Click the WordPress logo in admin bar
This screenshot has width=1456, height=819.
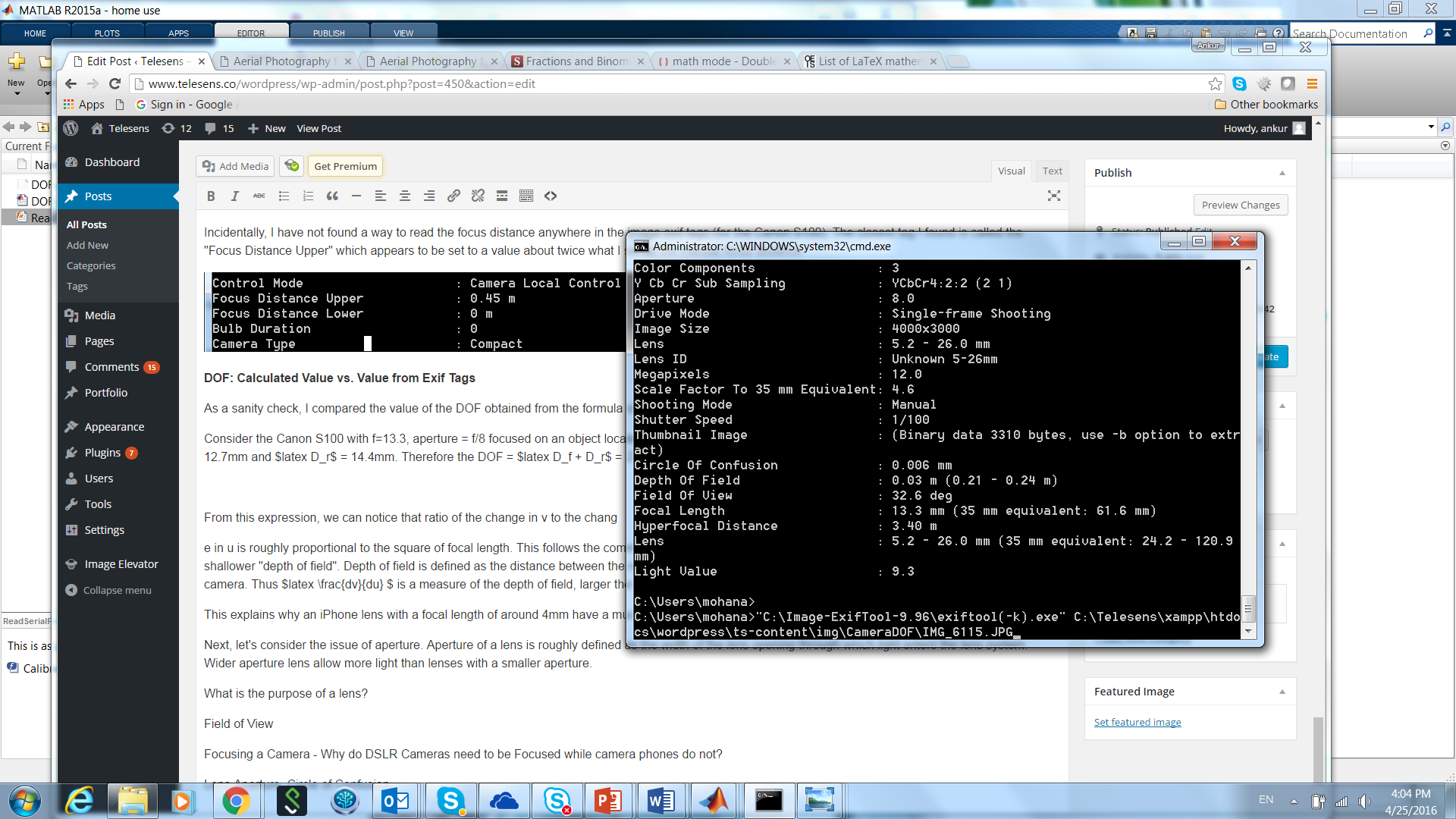tap(71, 128)
